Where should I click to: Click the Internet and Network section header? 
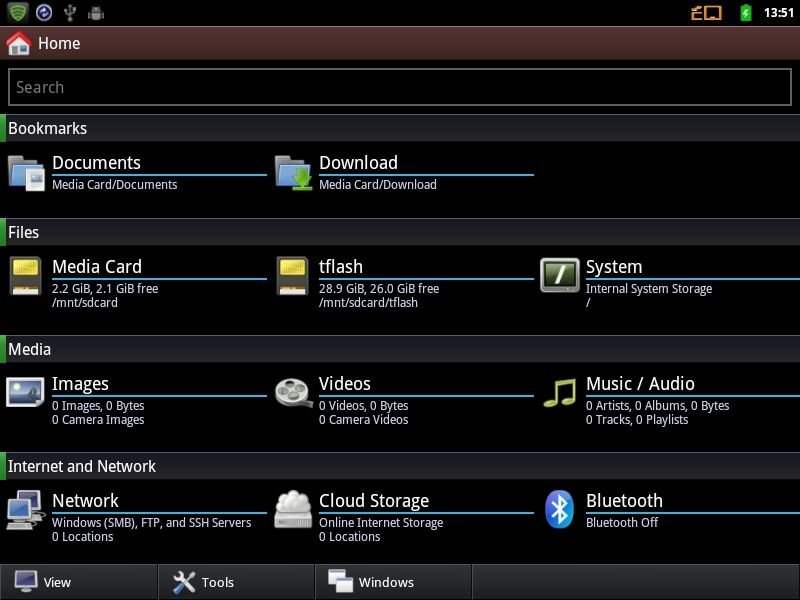click(x=400, y=466)
